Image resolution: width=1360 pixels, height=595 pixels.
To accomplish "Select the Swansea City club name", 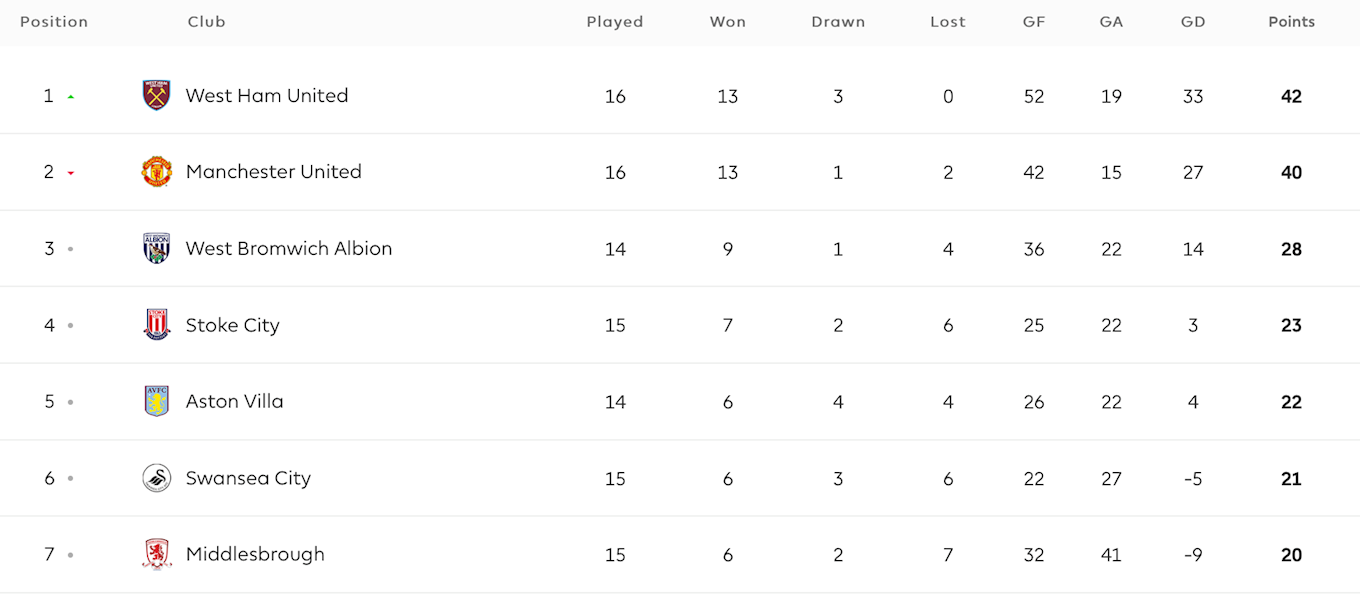I will click(248, 478).
